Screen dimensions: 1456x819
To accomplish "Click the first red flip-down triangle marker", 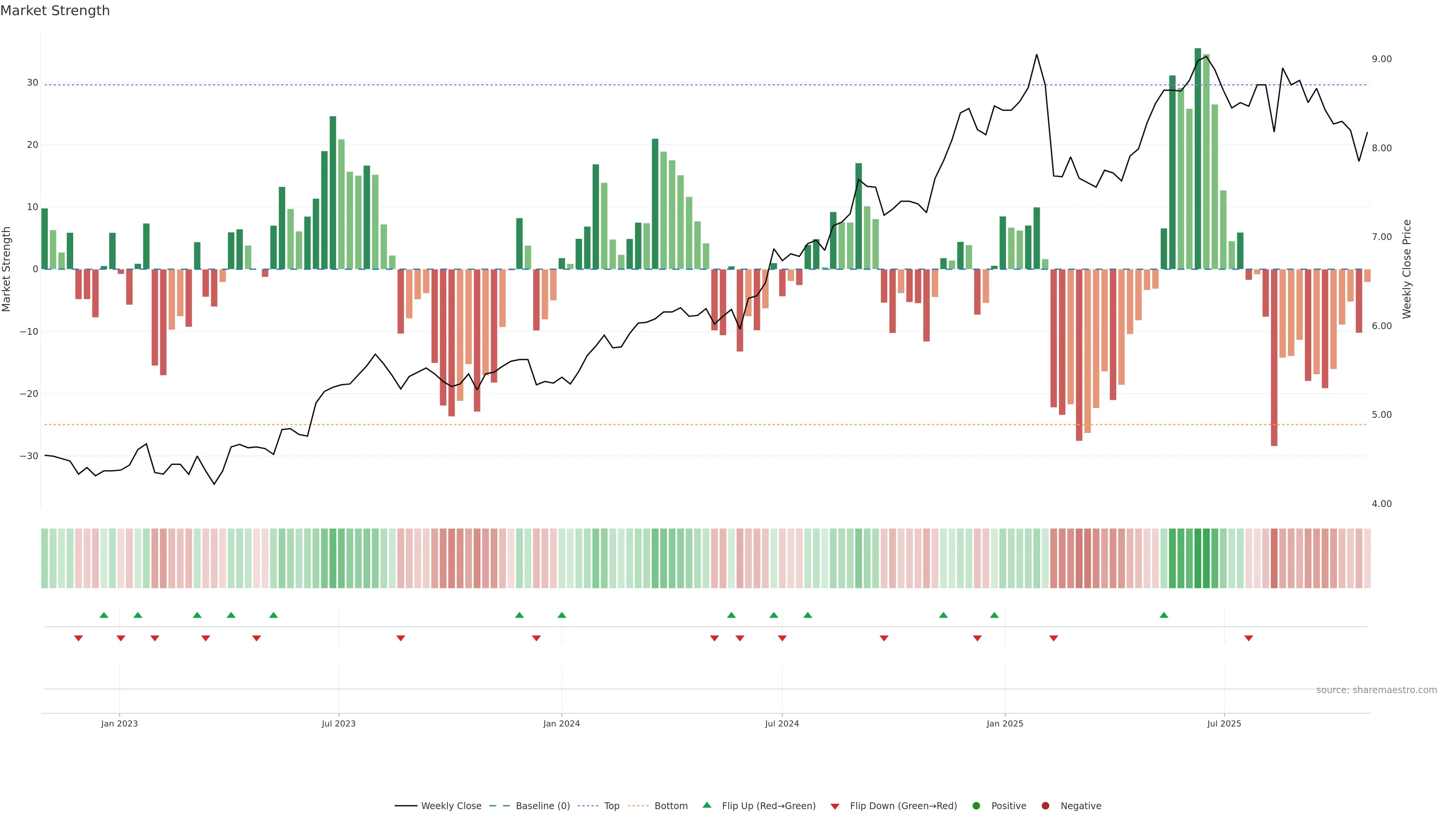I will [78, 638].
